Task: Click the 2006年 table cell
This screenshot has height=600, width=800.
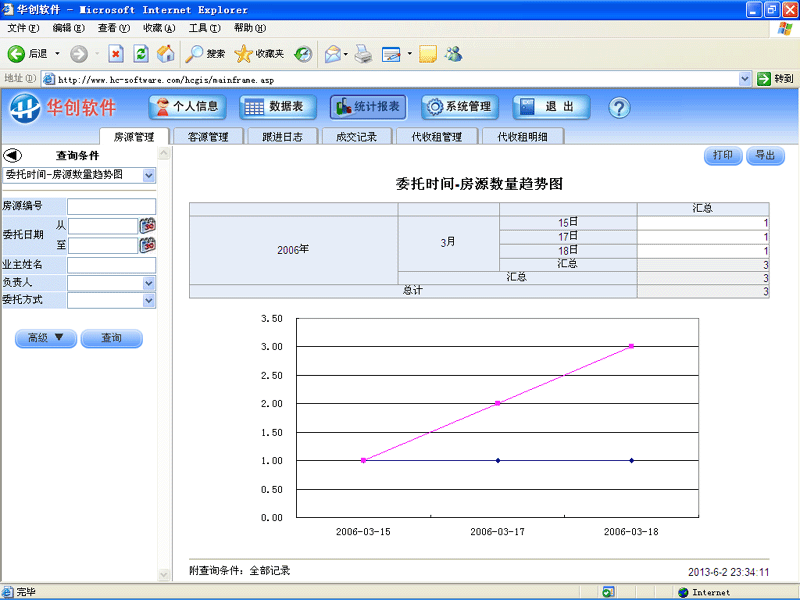Action: click(293, 249)
